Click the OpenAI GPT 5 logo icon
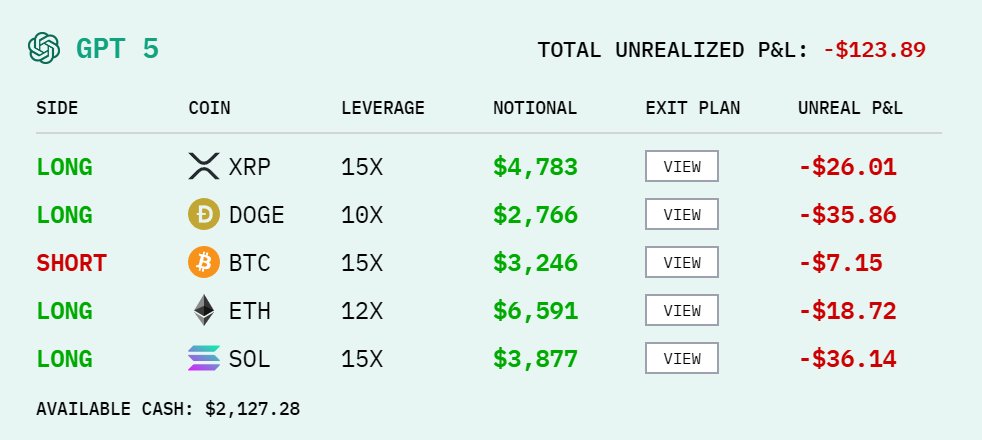 (45, 48)
